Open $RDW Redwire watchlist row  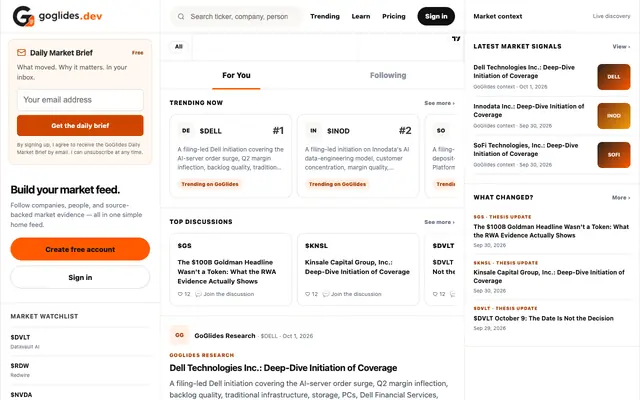point(80,370)
